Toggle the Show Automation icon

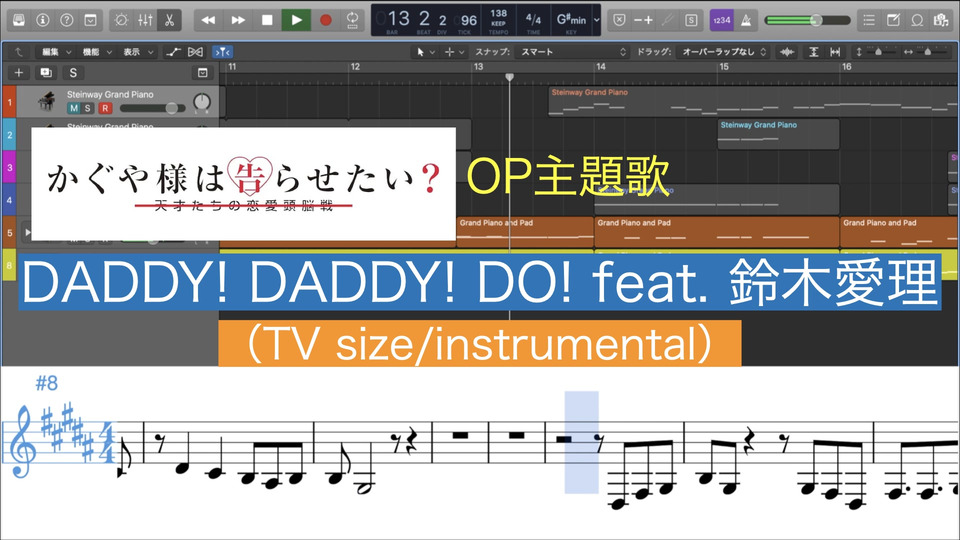[173, 52]
